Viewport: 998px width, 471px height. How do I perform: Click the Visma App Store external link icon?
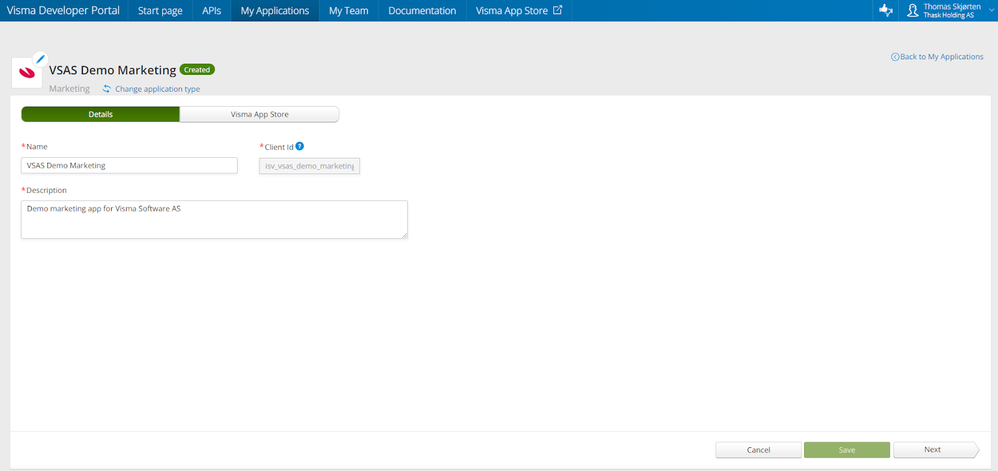click(x=558, y=10)
